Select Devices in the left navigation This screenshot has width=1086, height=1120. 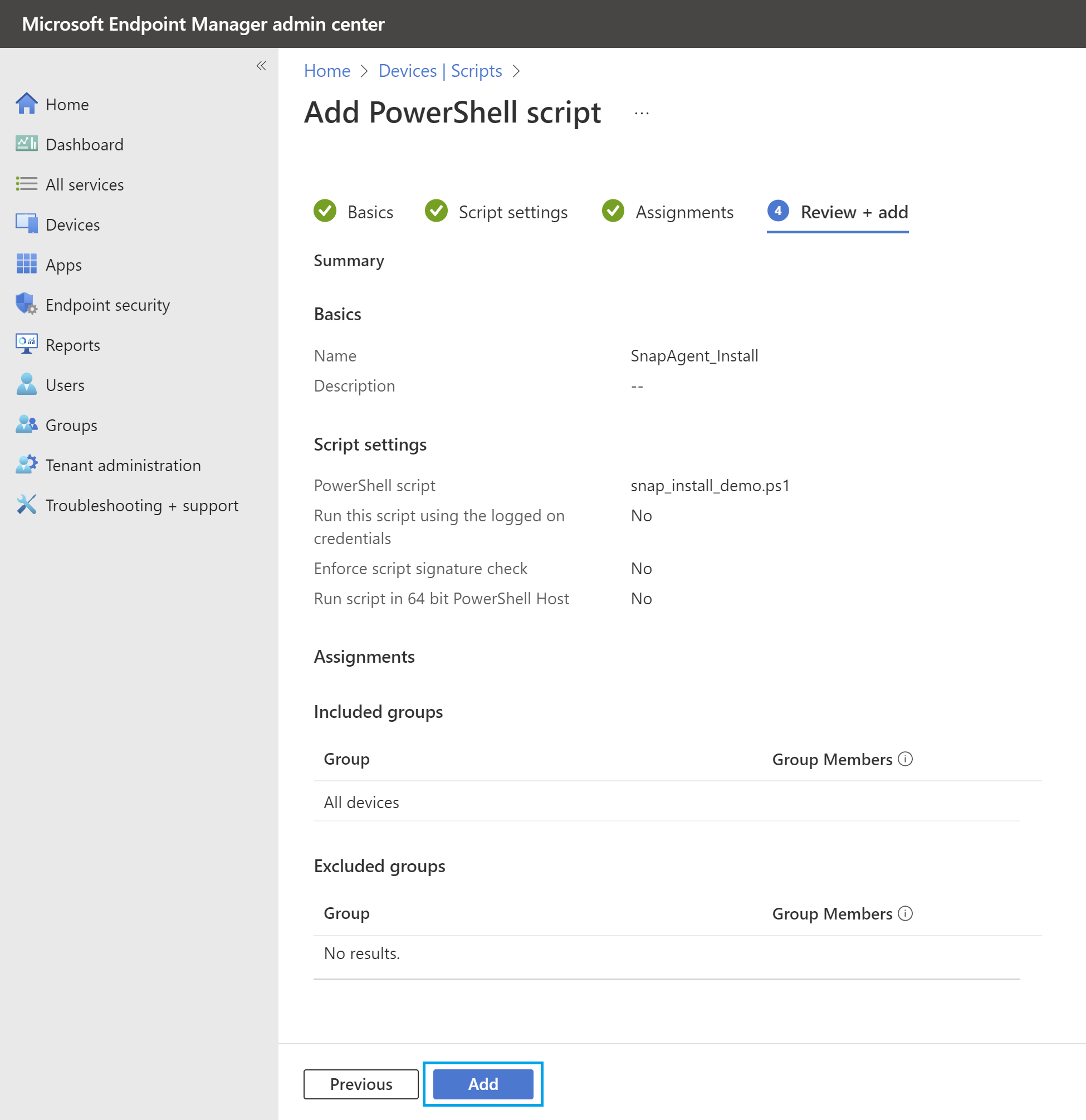[73, 224]
